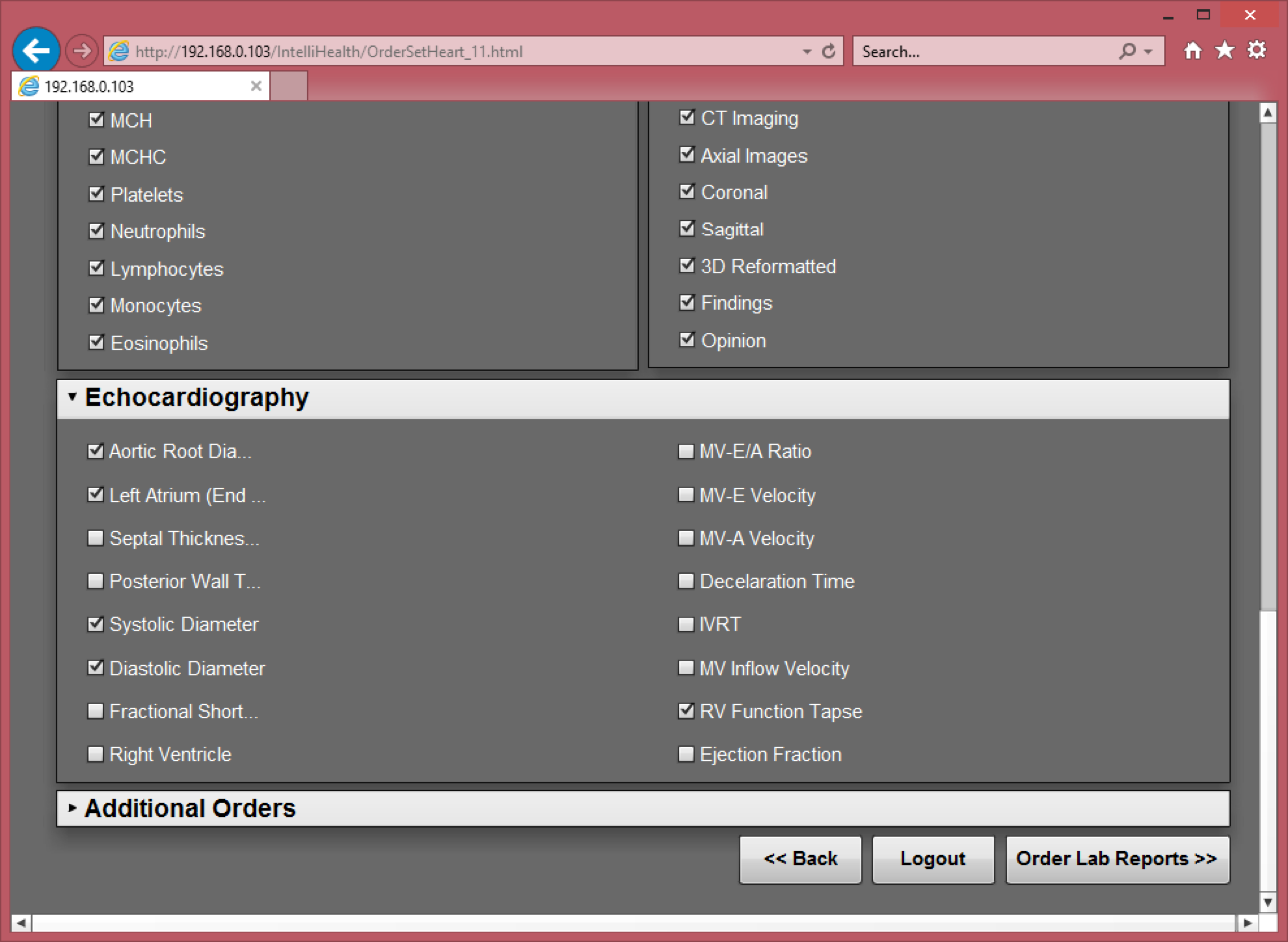Click the vertical scrollbar down arrow
The height and width of the screenshot is (942, 1288).
(x=1268, y=903)
